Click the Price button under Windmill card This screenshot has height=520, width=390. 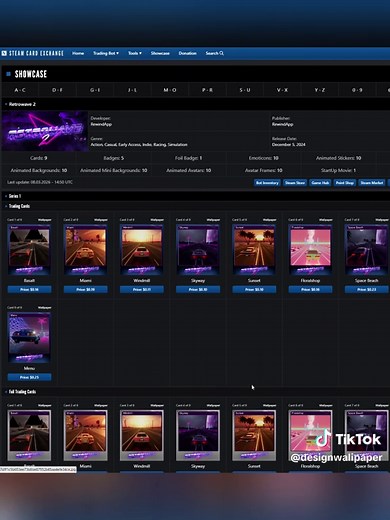[142, 289]
